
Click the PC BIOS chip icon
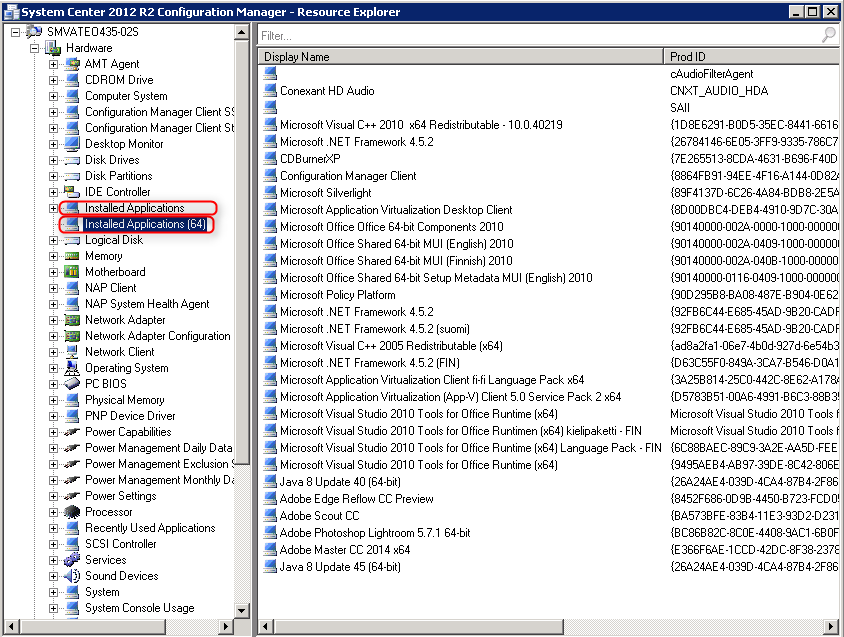[x=72, y=384]
